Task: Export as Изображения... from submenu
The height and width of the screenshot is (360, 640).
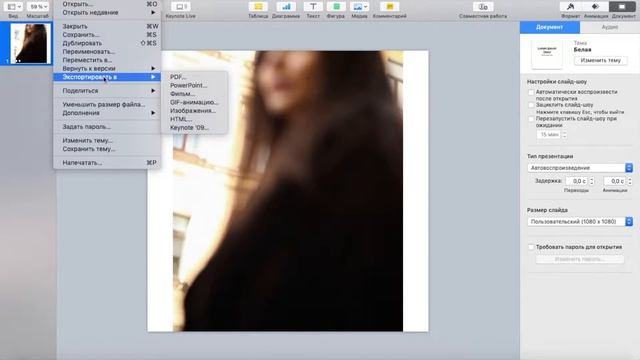Action: click(x=194, y=111)
